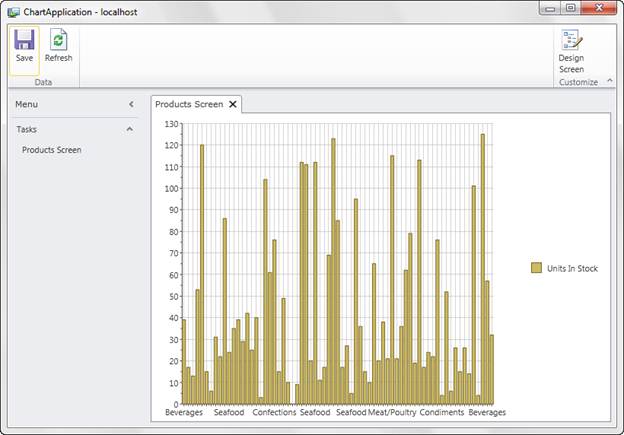Image resolution: width=624 pixels, height=435 pixels.
Task: Click the Units In Stock legend label
Action: tap(572, 268)
